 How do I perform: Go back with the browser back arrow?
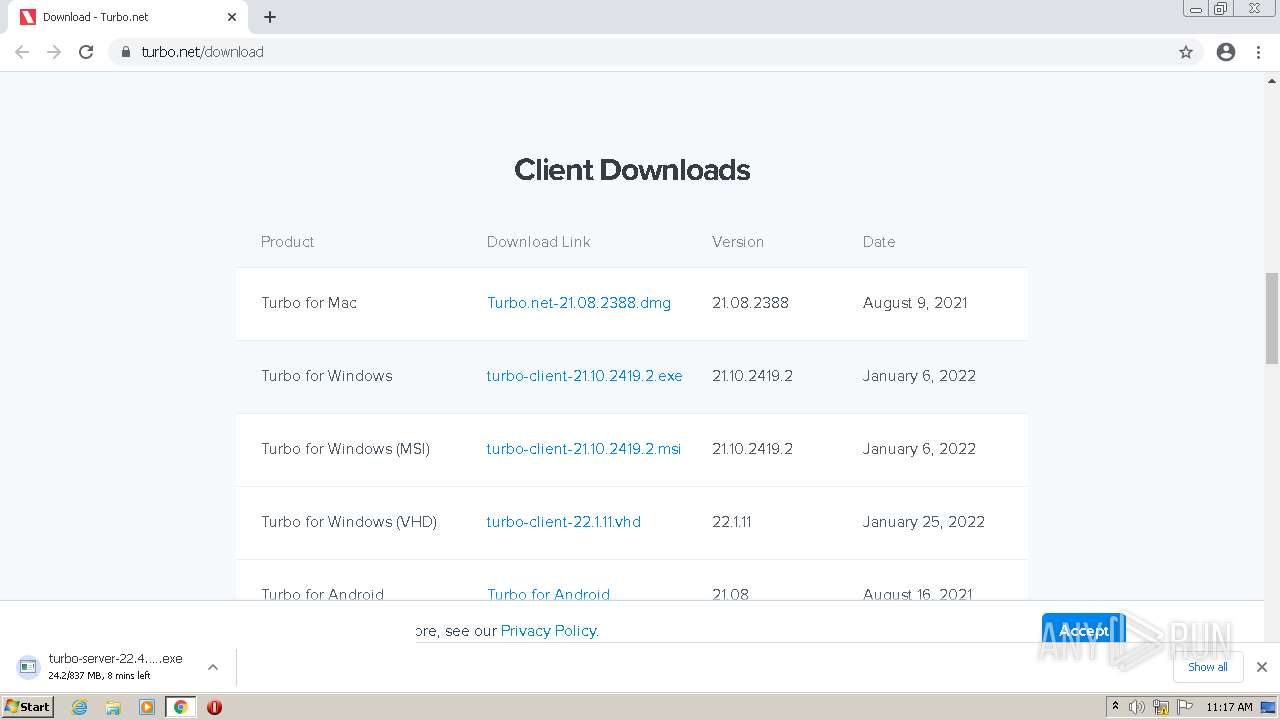click(x=22, y=52)
